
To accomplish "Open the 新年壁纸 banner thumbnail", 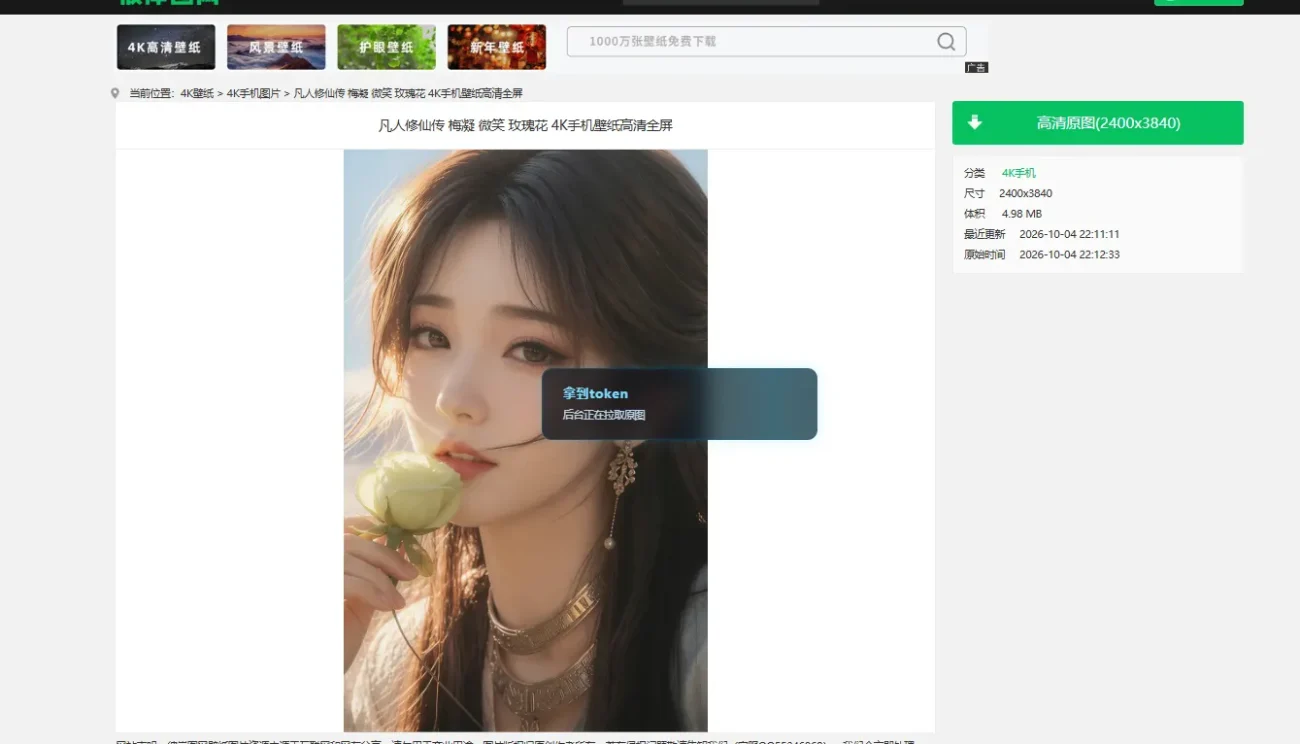I will pos(496,47).
